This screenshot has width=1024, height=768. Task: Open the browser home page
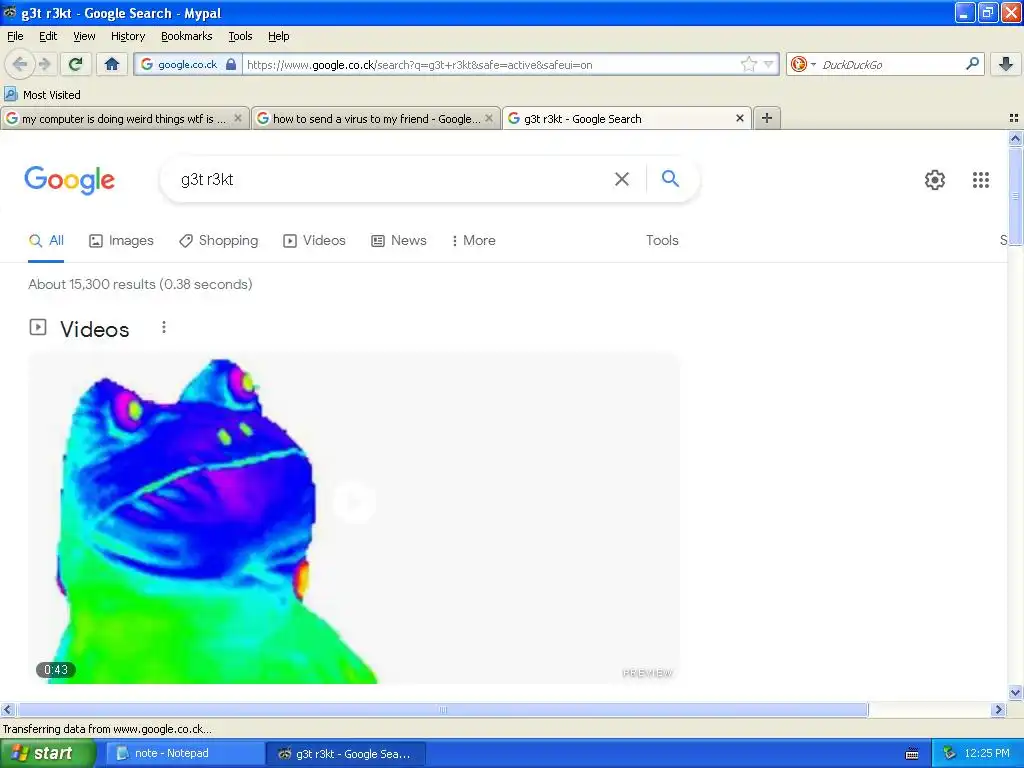click(x=112, y=64)
